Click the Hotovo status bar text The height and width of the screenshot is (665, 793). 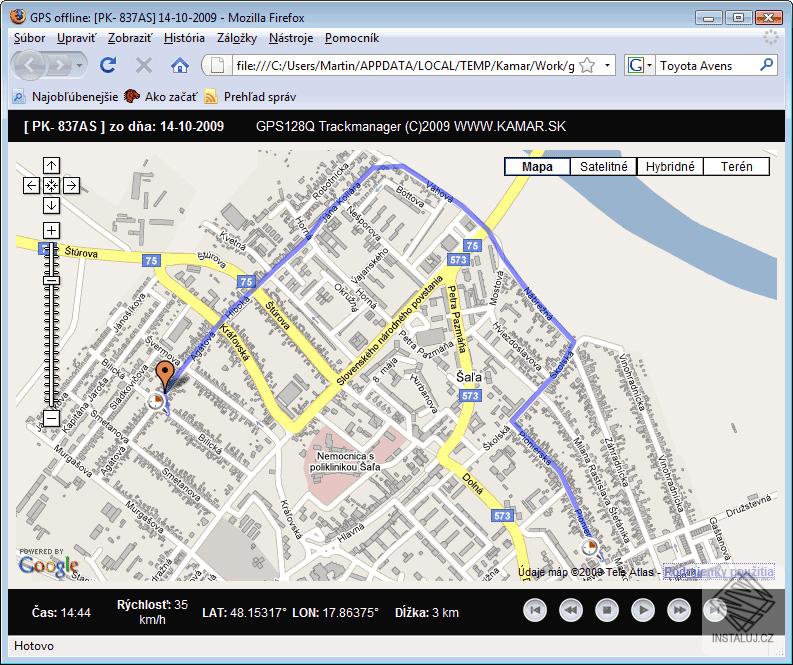34,646
